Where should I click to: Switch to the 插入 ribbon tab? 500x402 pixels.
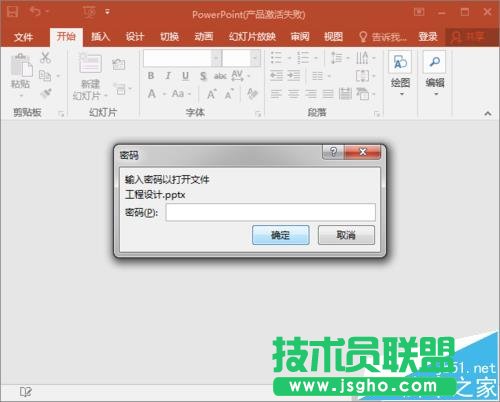click(100, 36)
